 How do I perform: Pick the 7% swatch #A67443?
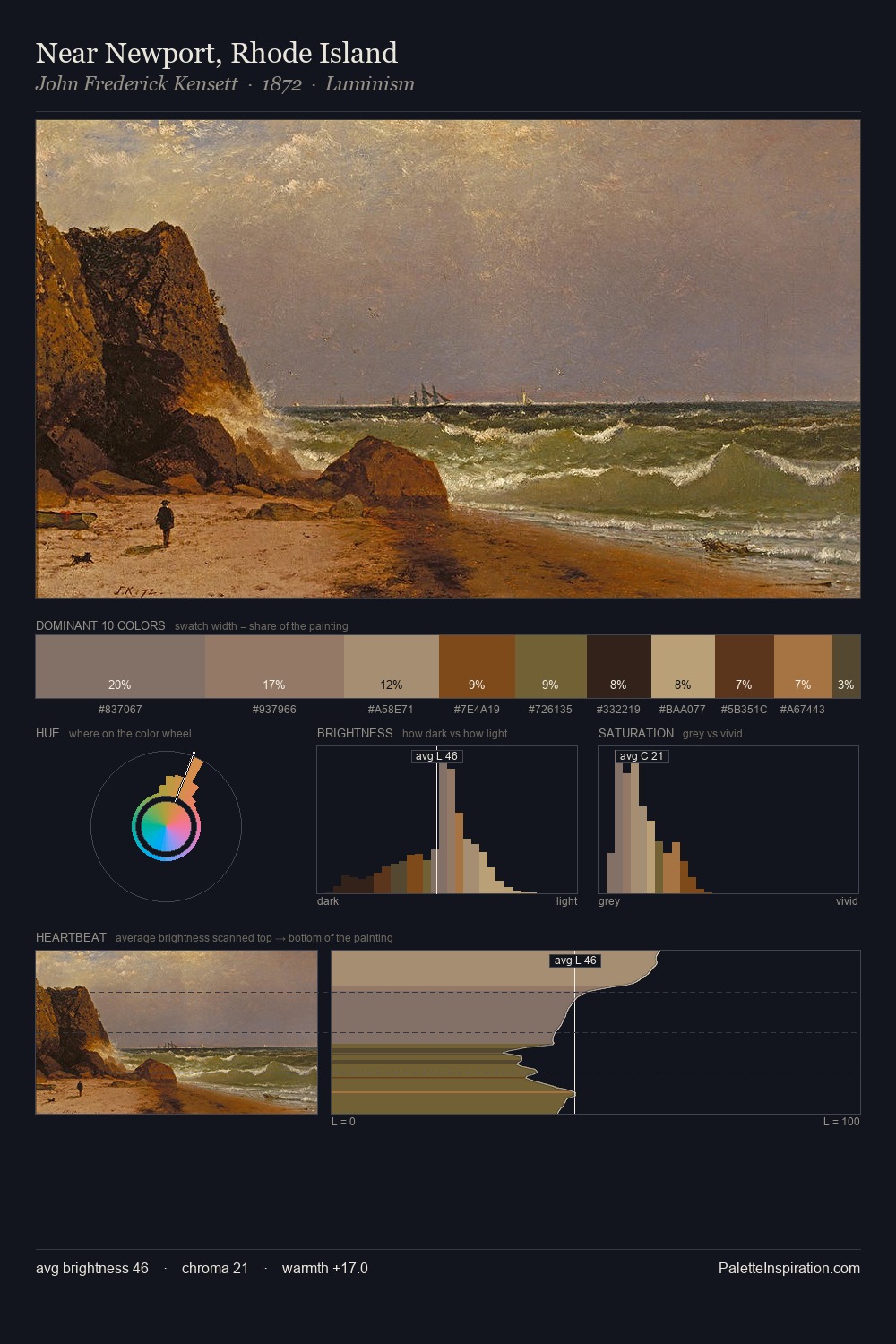click(803, 666)
